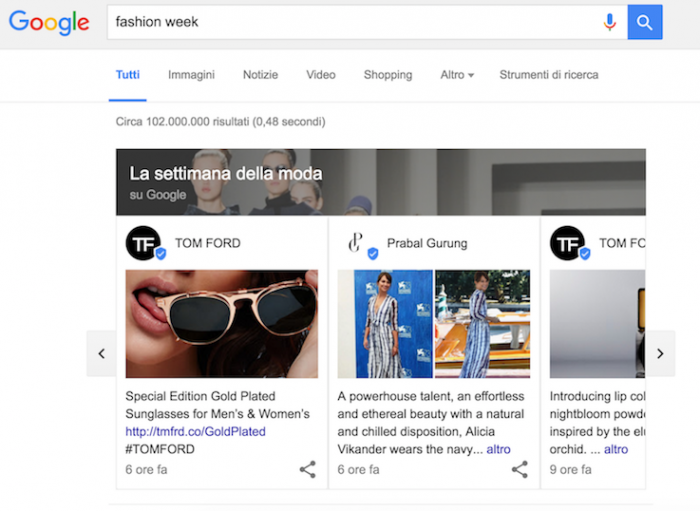Click the blue search magnifier button
Viewport: 700px width, 511px height.
[x=645, y=22]
